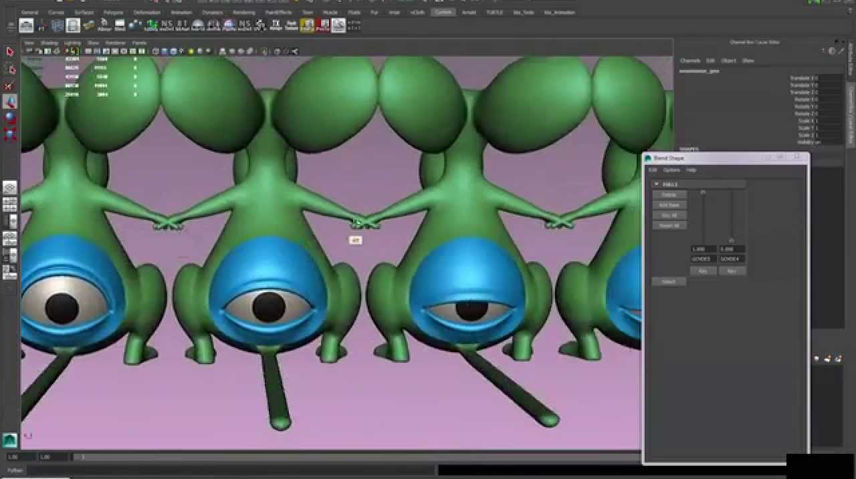This screenshot has height=479, width=856.
Task: Open the viewport Panels menu
Action: [x=139, y=43]
